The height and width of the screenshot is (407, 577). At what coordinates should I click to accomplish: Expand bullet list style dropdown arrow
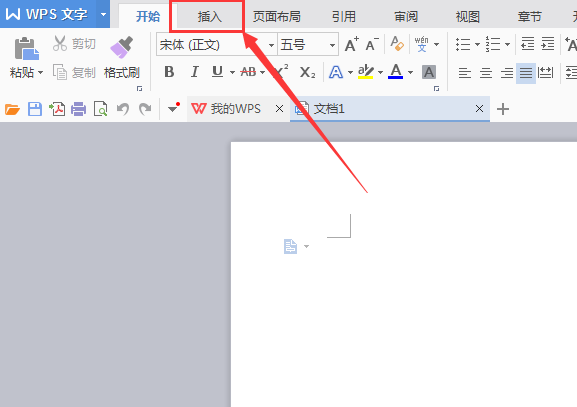pos(477,45)
